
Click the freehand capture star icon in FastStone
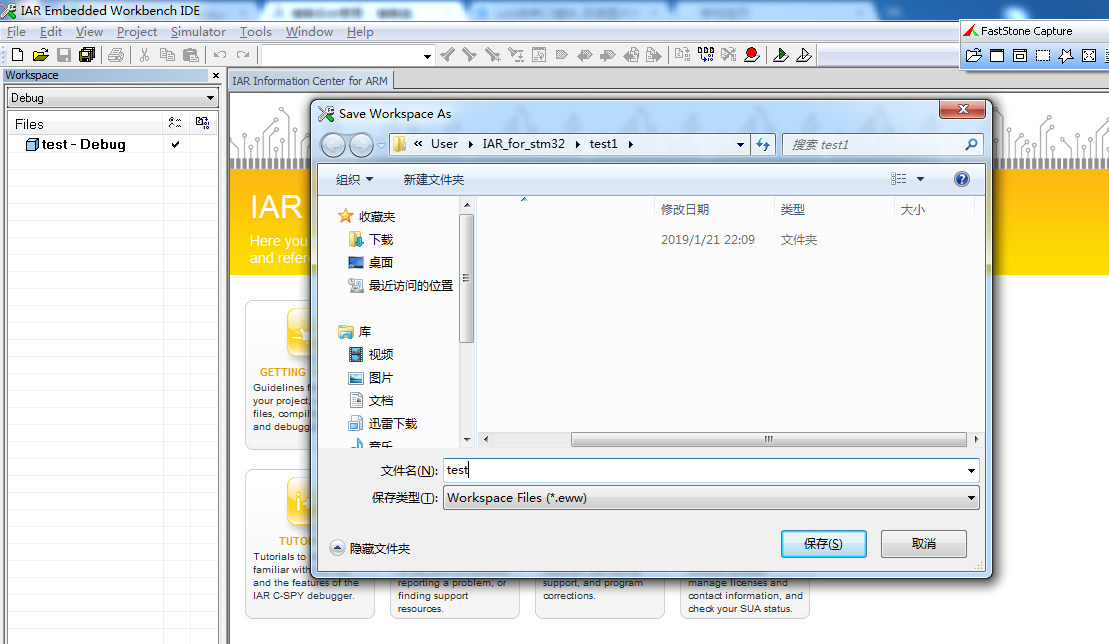[x=1066, y=55]
